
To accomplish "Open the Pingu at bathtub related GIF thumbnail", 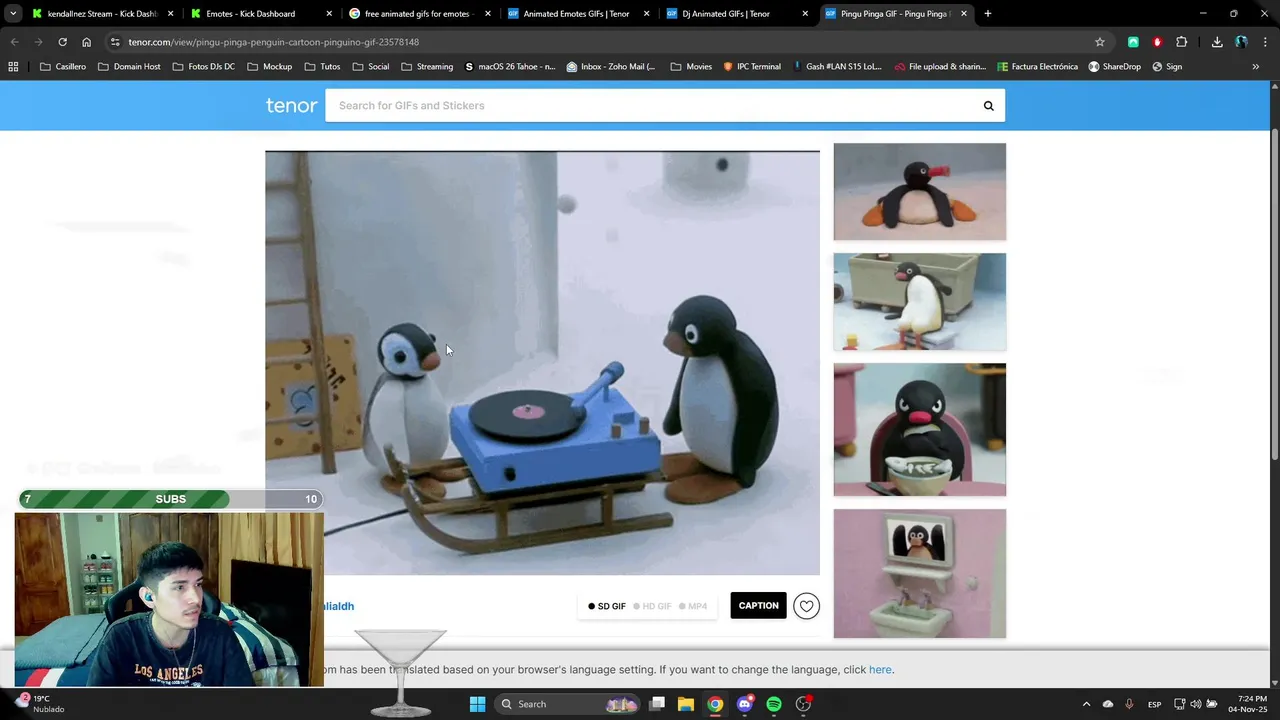I will click(x=920, y=302).
